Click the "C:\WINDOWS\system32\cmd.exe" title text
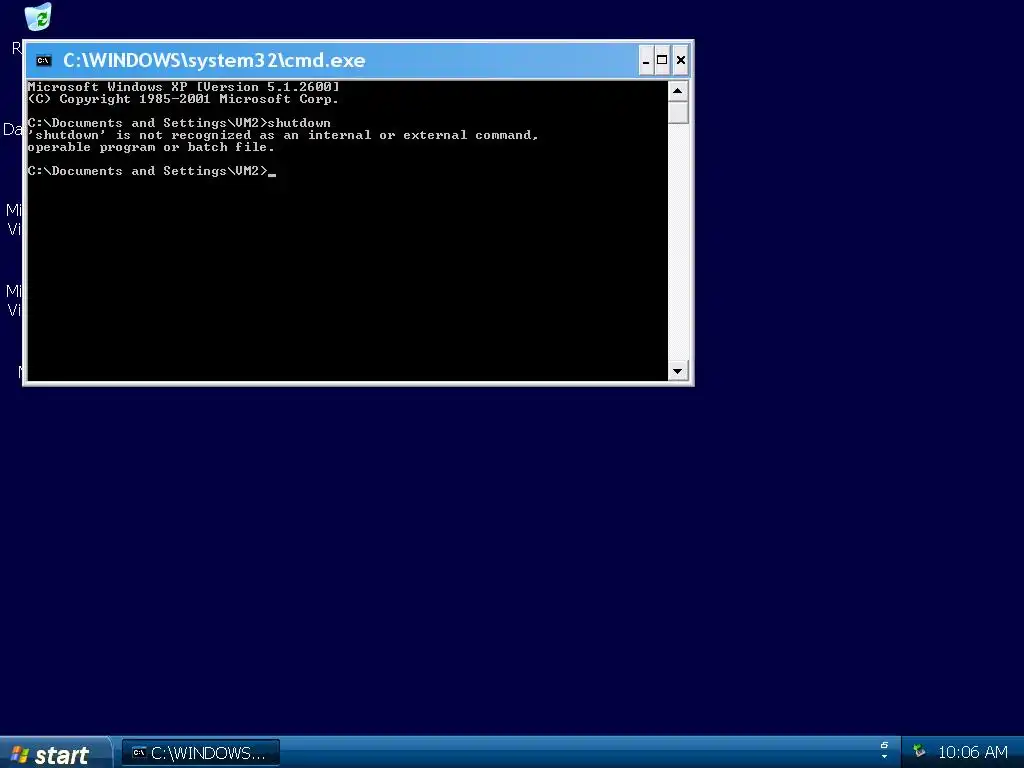The image size is (1024, 768). tap(214, 60)
